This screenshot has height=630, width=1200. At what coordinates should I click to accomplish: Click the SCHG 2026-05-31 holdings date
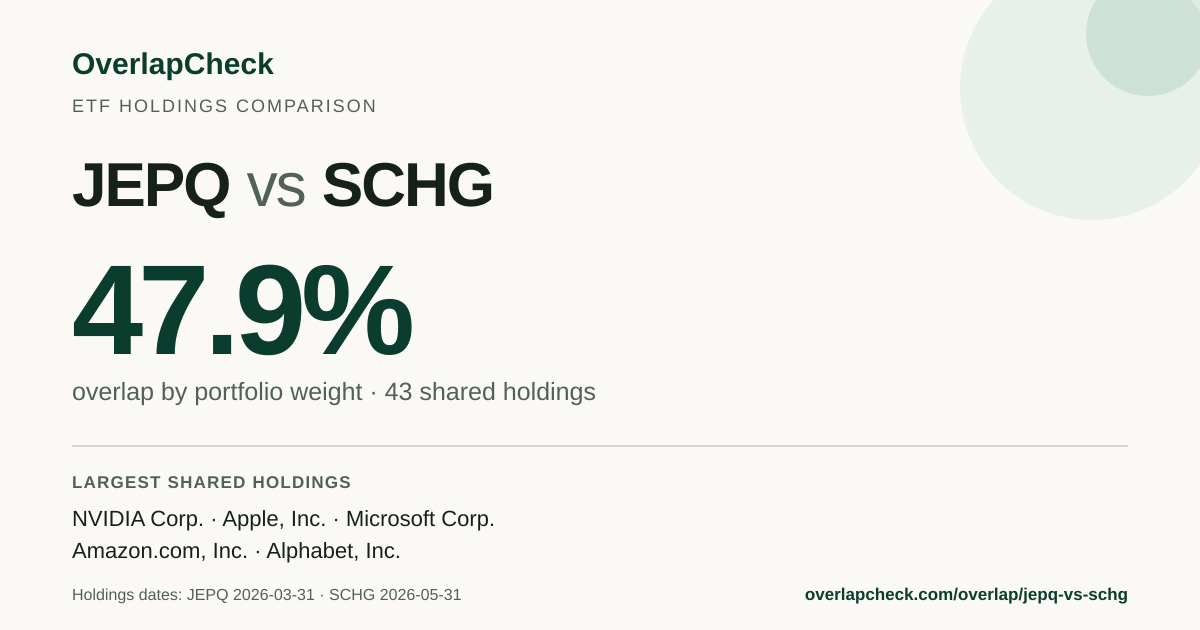tap(395, 595)
